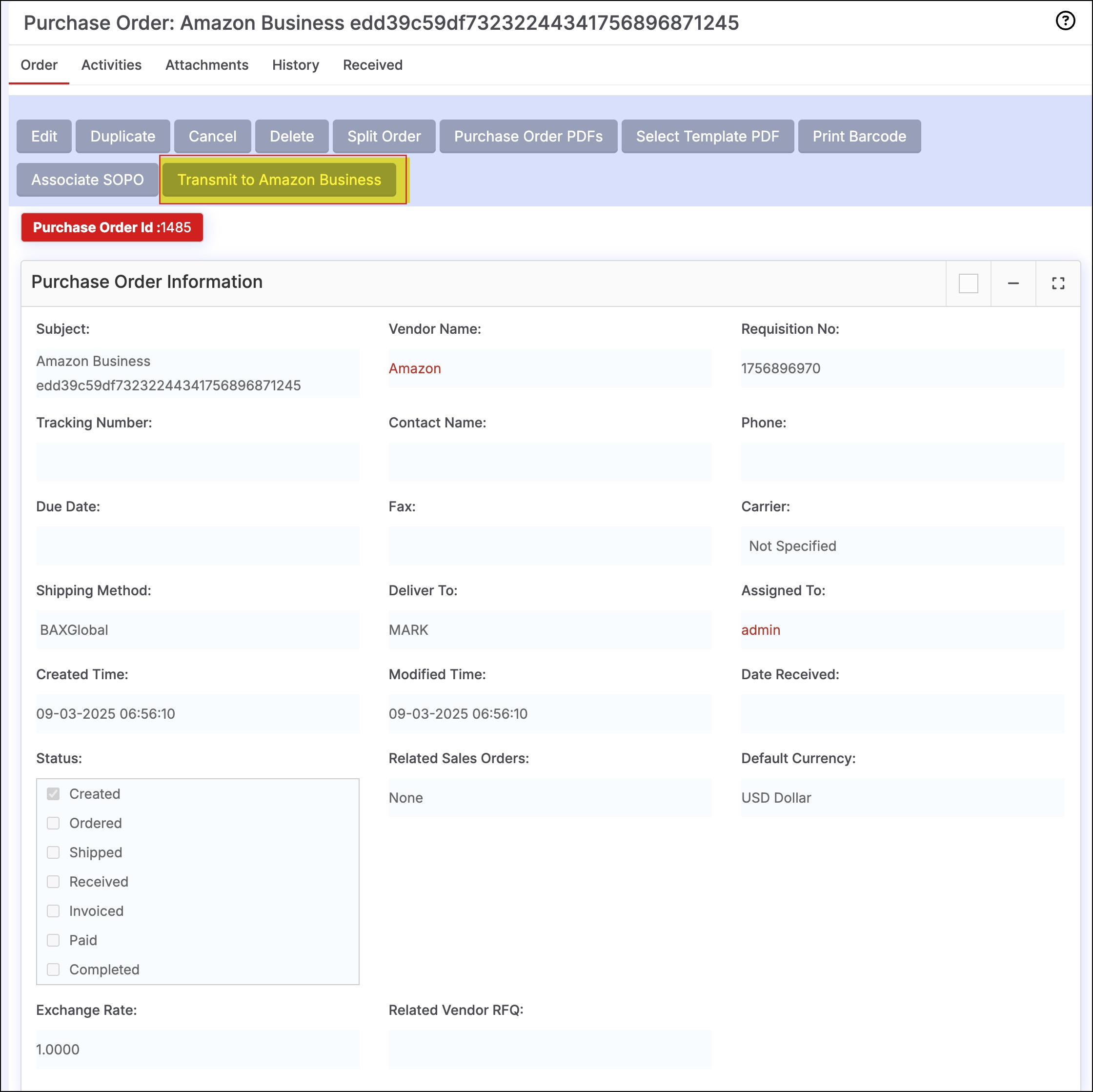Click the empty Date Received field
1093x1092 pixels.
[x=902, y=713]
